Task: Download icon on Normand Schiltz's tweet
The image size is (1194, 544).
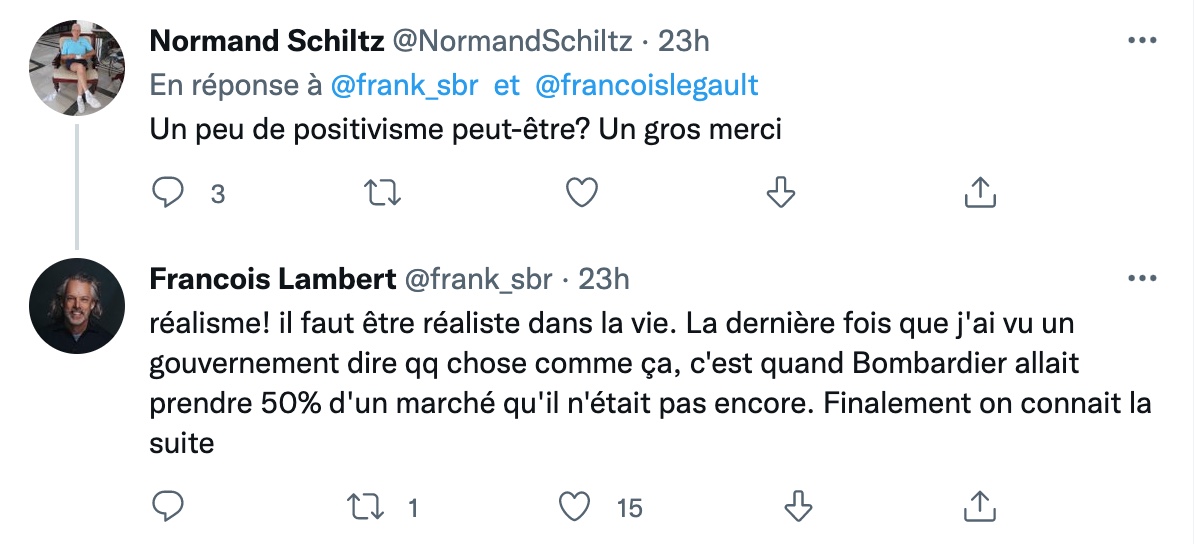Action: (779, 192)
